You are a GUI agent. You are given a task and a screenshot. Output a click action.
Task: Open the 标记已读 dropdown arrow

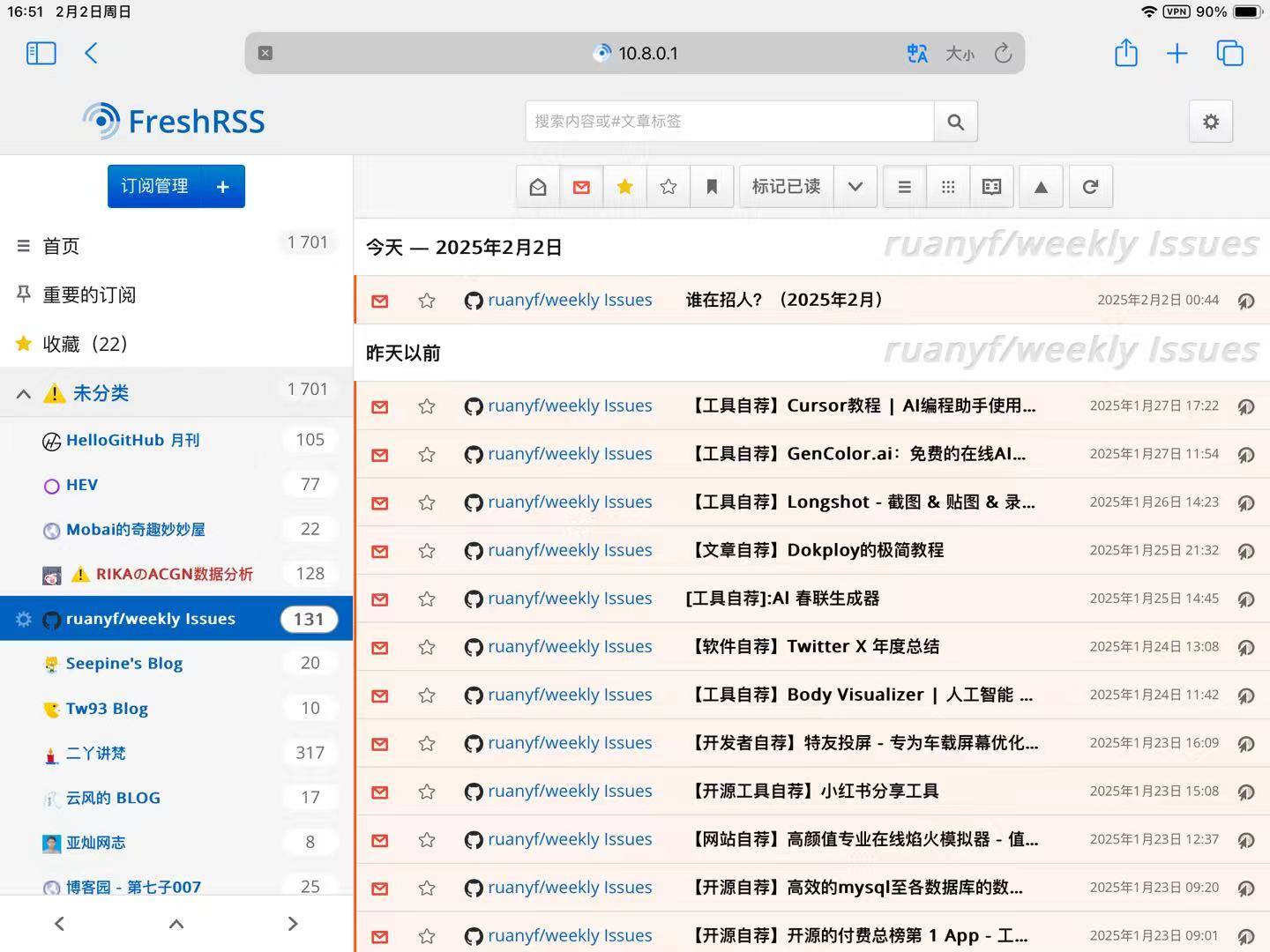pos(855,187)
